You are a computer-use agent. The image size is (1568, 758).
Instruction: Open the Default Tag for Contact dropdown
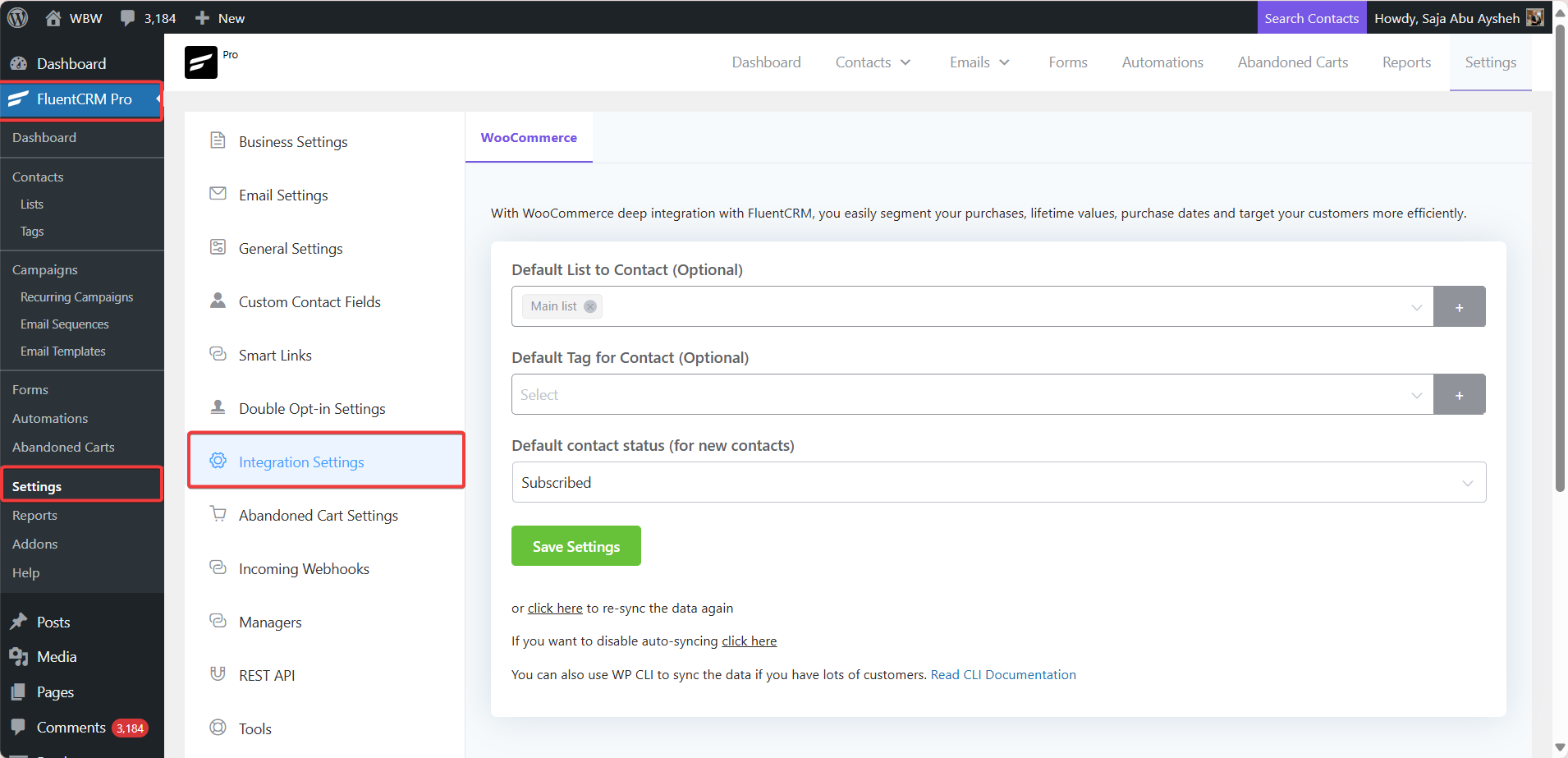(x=1416, y=395)
